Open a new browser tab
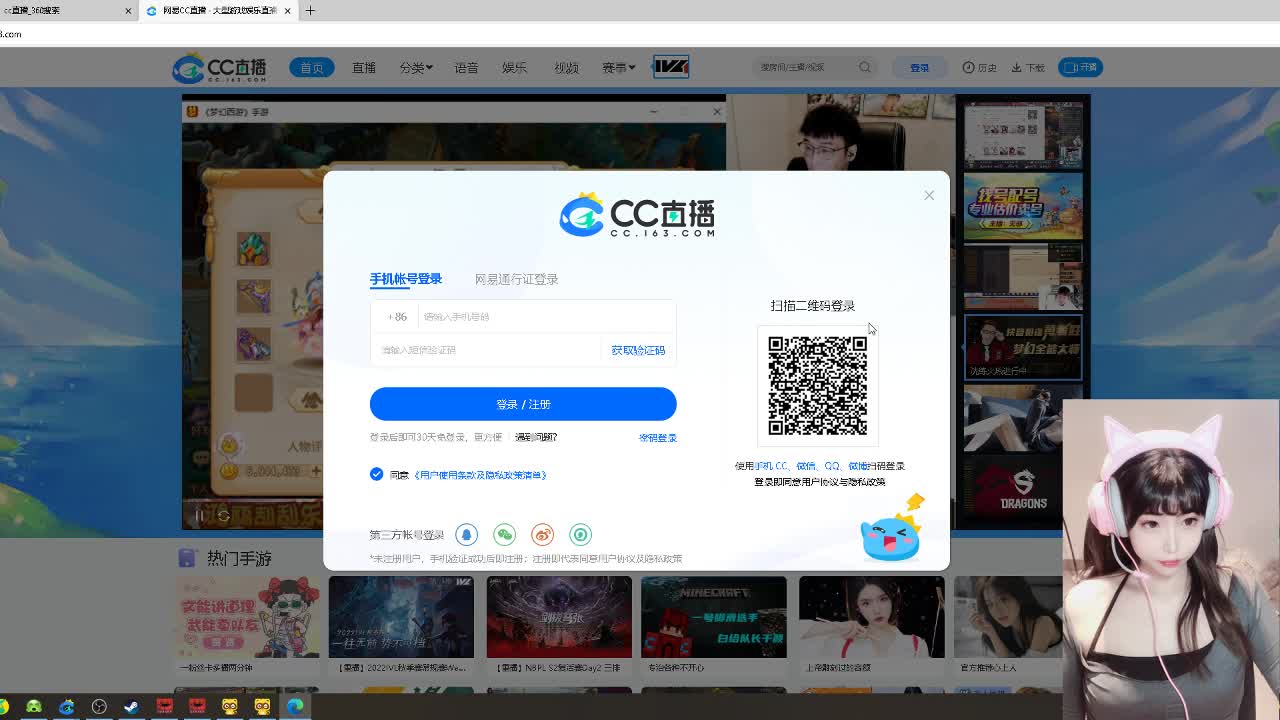1280x720 pixels. click(x=310, y=11)
